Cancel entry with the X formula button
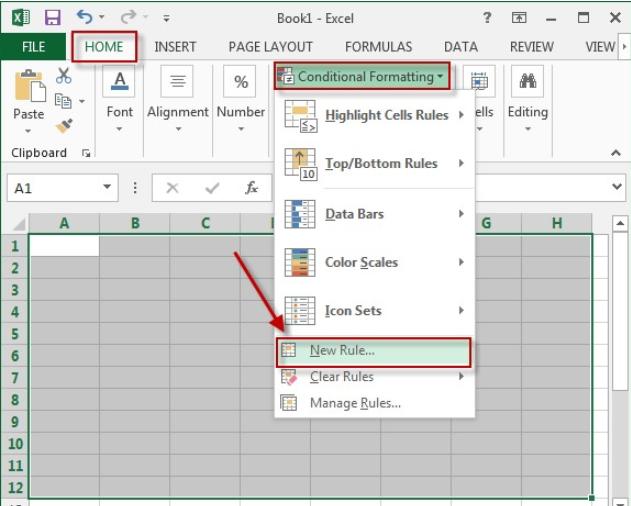631x506 pixels. click(172, 188)
